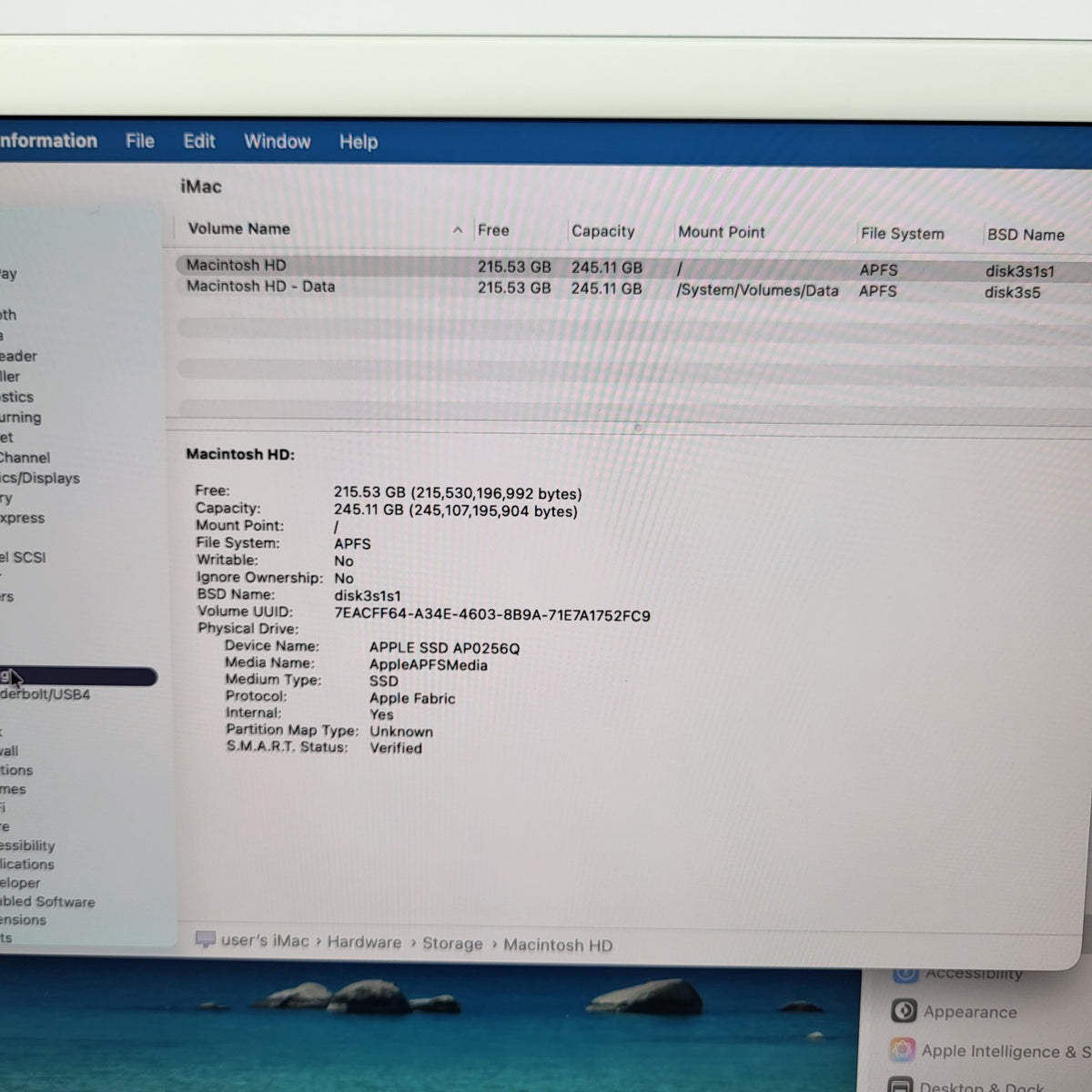Open Appearance icon in System Settings window
The width and height of the screenshot is (1092, 1092).
(904, 1011)
